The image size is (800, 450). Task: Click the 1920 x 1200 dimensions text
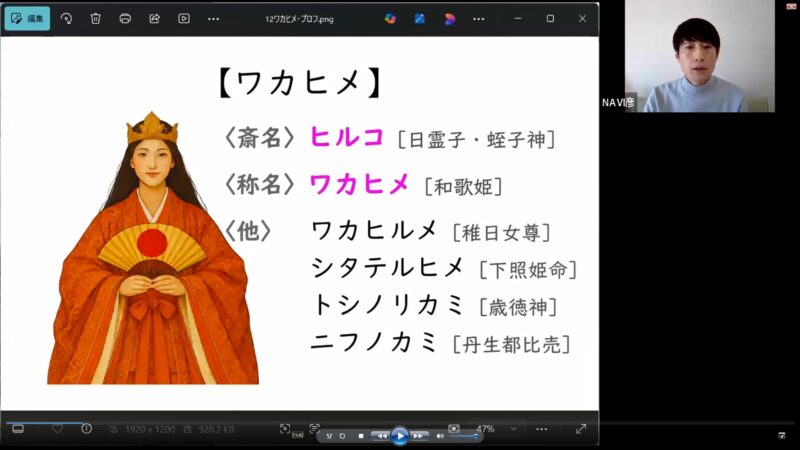150,430
